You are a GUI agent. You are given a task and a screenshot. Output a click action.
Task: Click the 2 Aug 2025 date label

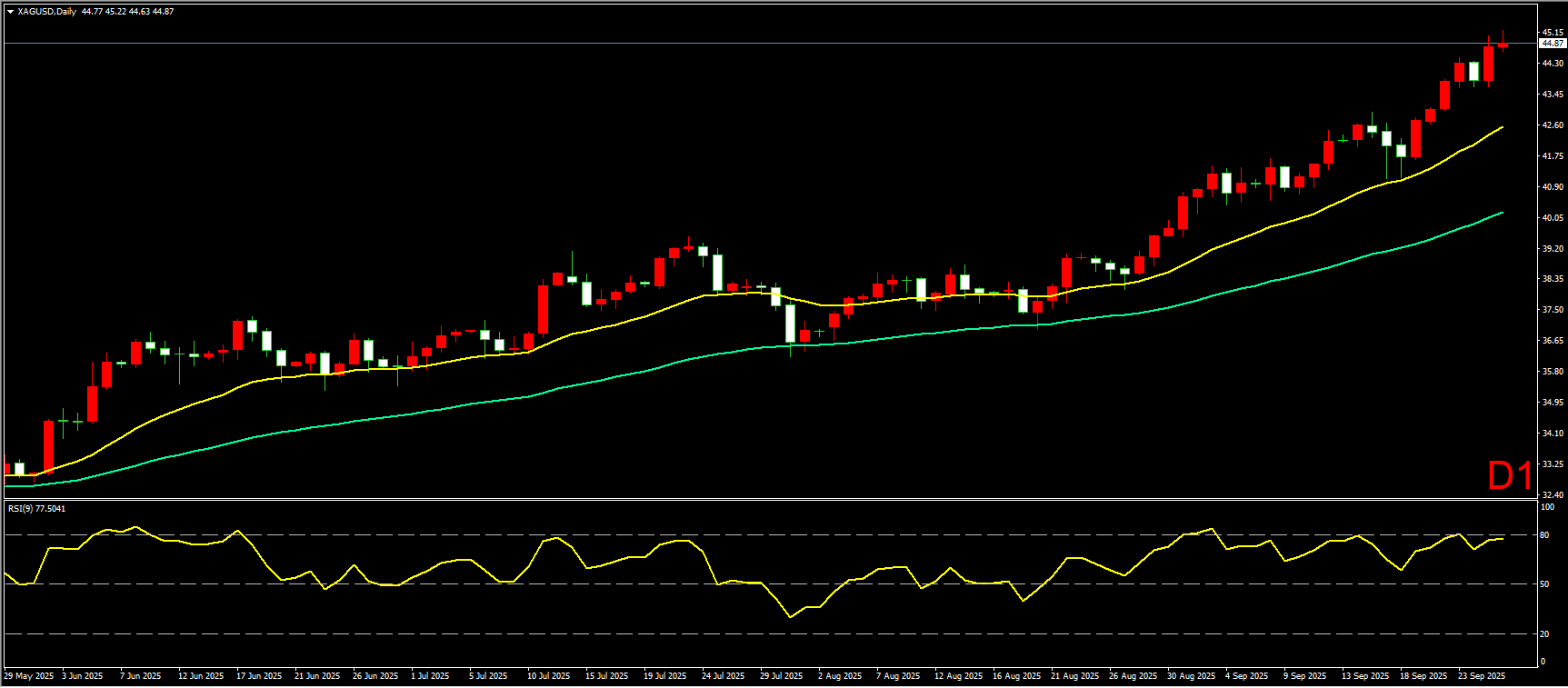tap(840, 676)
